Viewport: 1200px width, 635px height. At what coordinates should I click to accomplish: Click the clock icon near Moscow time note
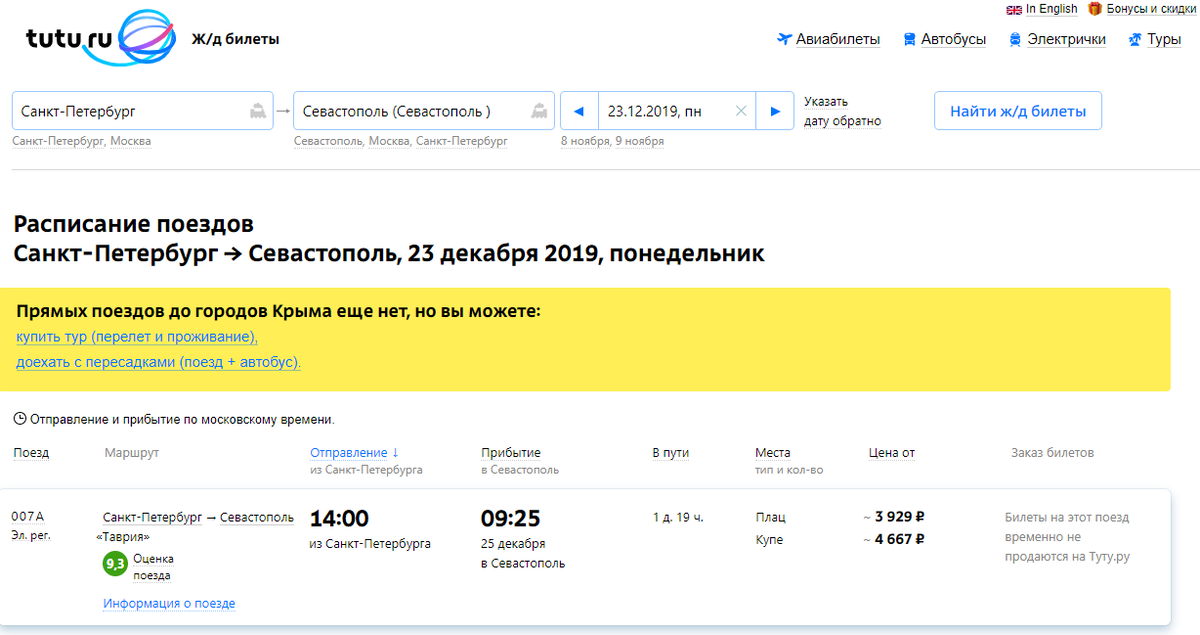tap(20, 419)
